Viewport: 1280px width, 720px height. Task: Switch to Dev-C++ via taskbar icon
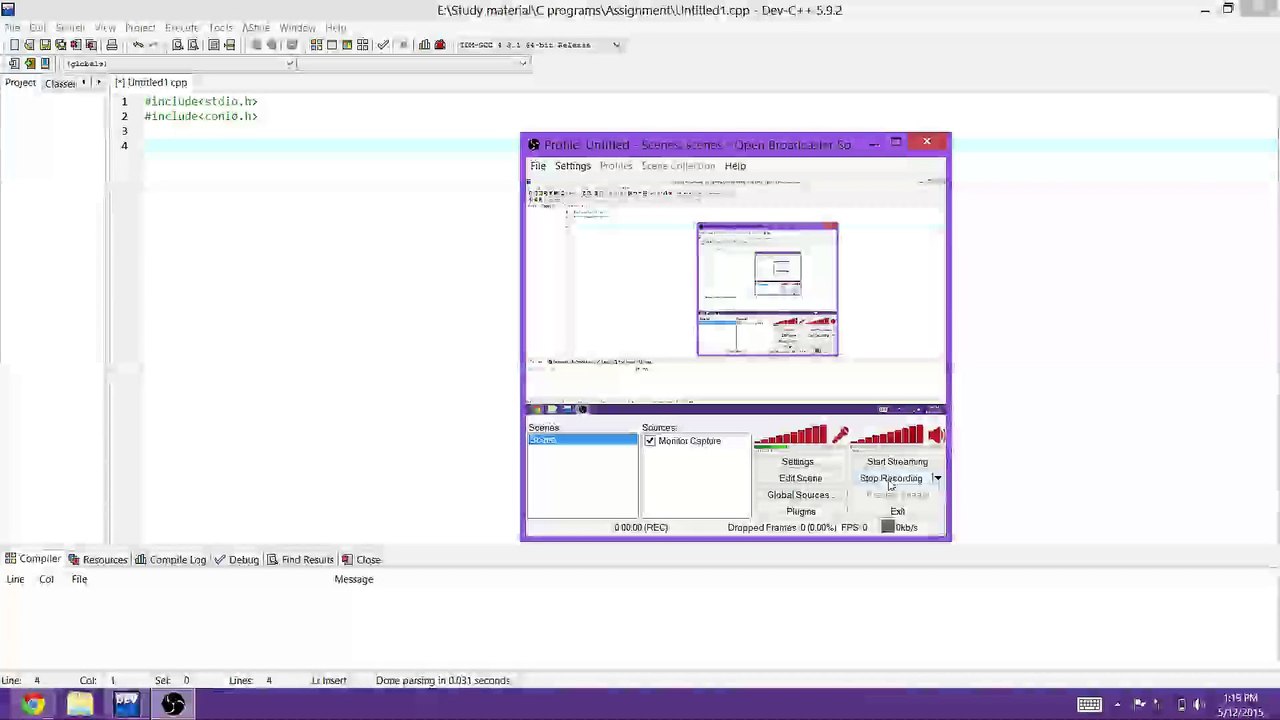click(x=126, y=705)
